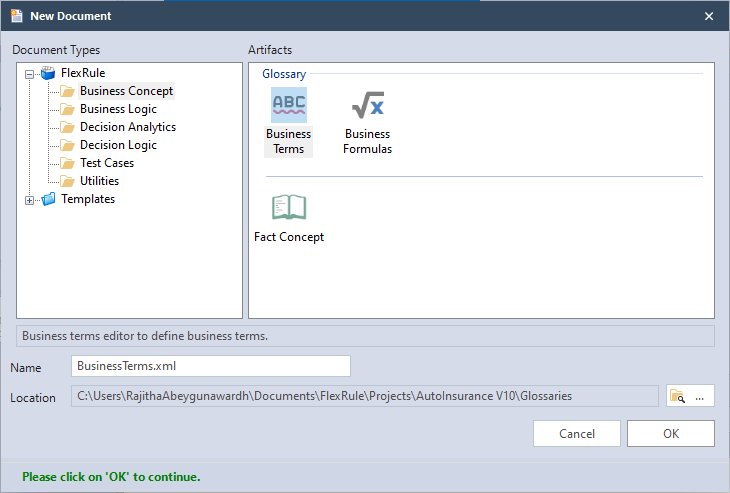Select Decision Logic in document types
730x493 pixels.
pyautogui.click(x=118, y=145)
